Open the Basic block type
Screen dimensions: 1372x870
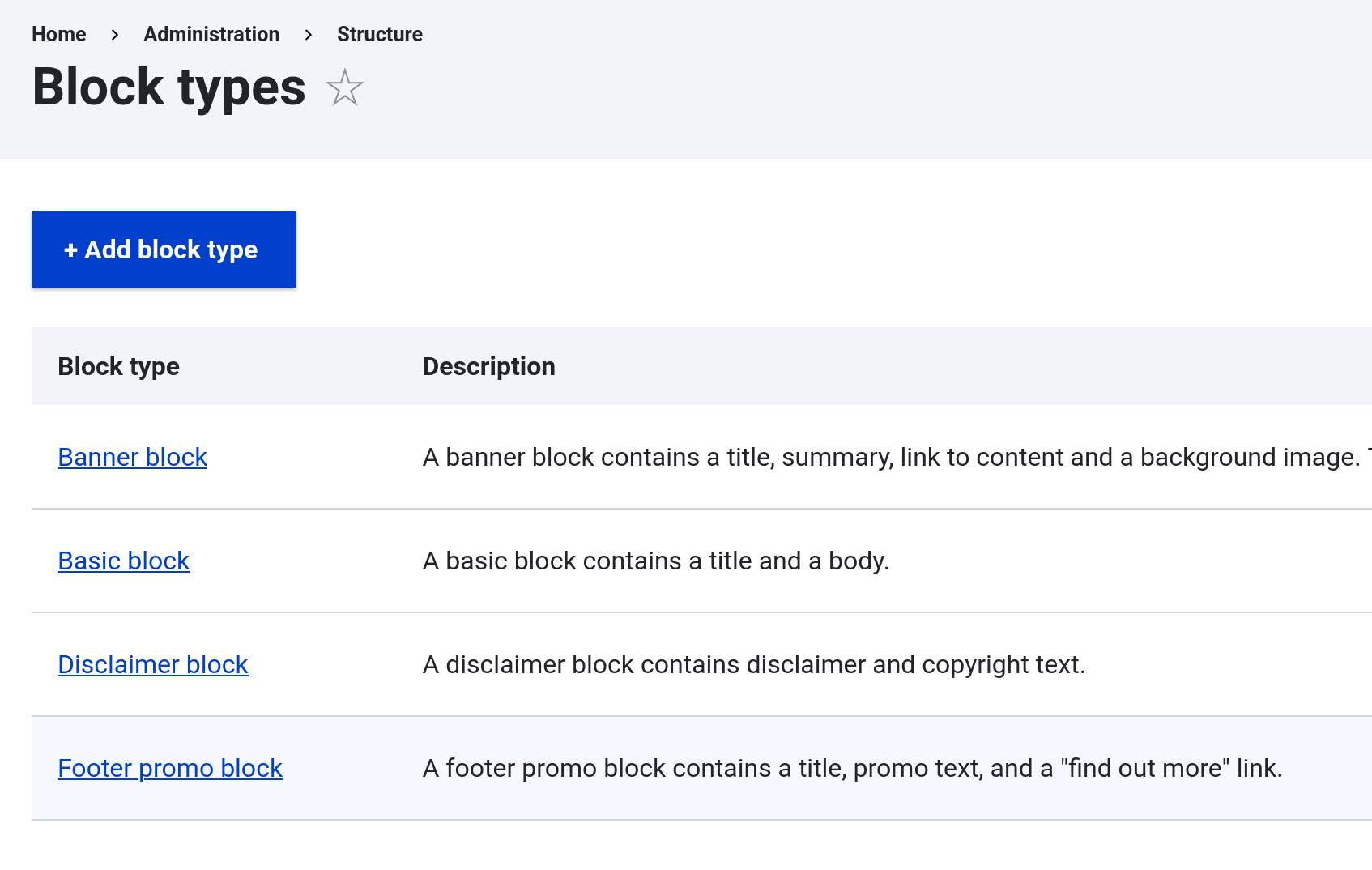click(x=124, y=561)
